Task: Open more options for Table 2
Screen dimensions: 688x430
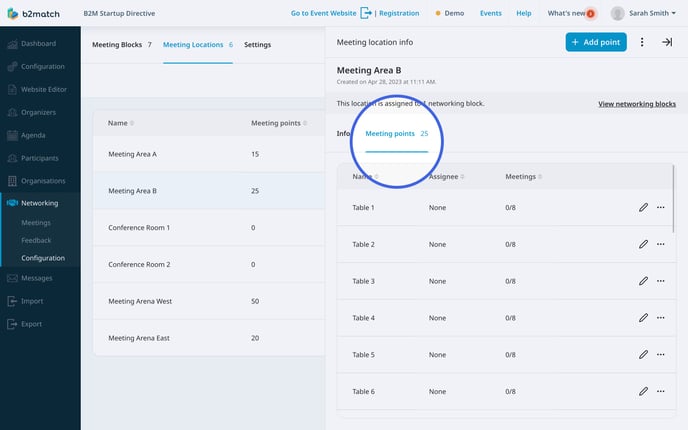Action: click(660, 244)
